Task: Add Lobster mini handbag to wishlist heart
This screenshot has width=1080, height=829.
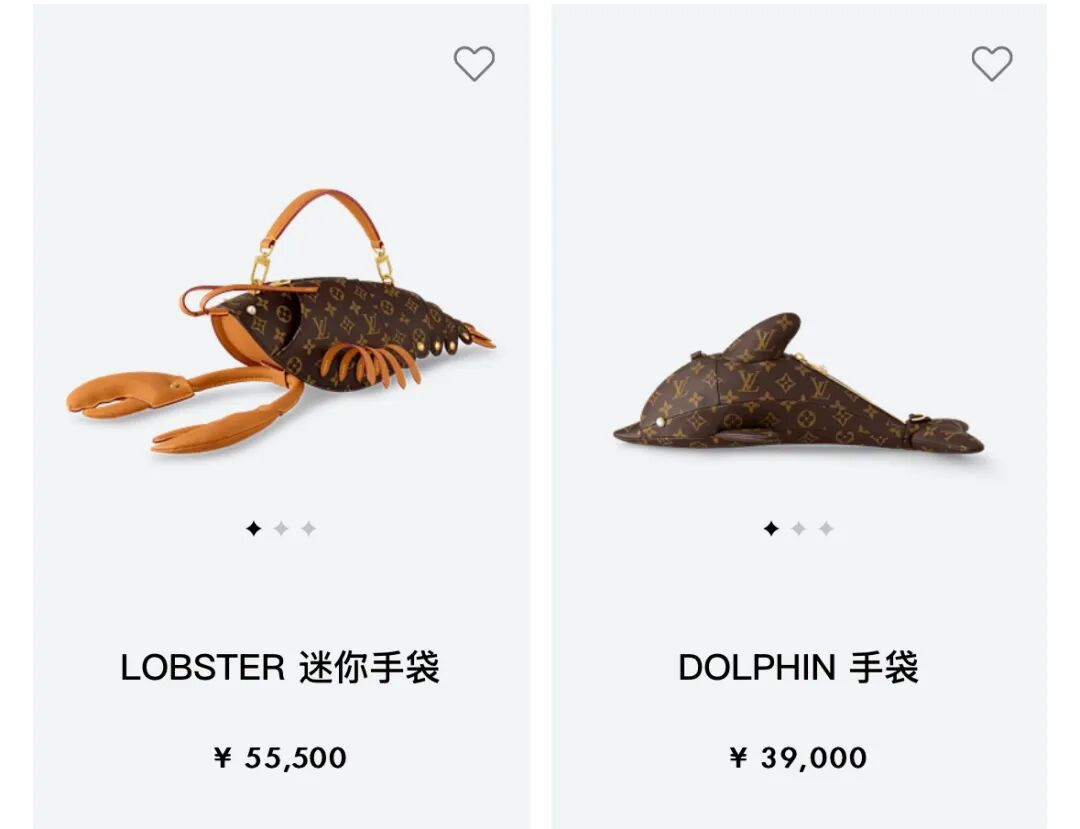Action: 474,63
